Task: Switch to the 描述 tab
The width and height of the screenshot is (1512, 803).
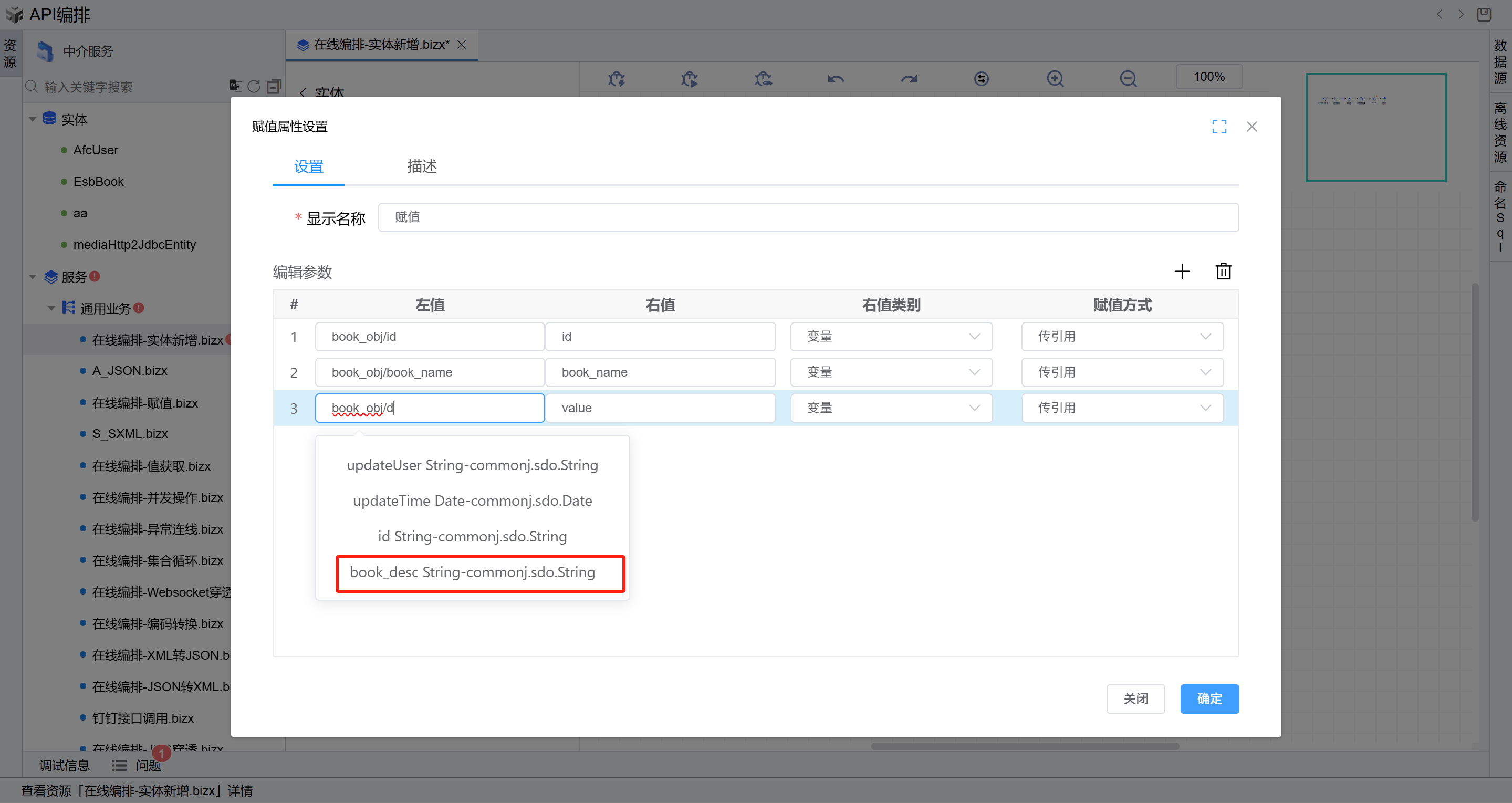Action: coord(421,166)
